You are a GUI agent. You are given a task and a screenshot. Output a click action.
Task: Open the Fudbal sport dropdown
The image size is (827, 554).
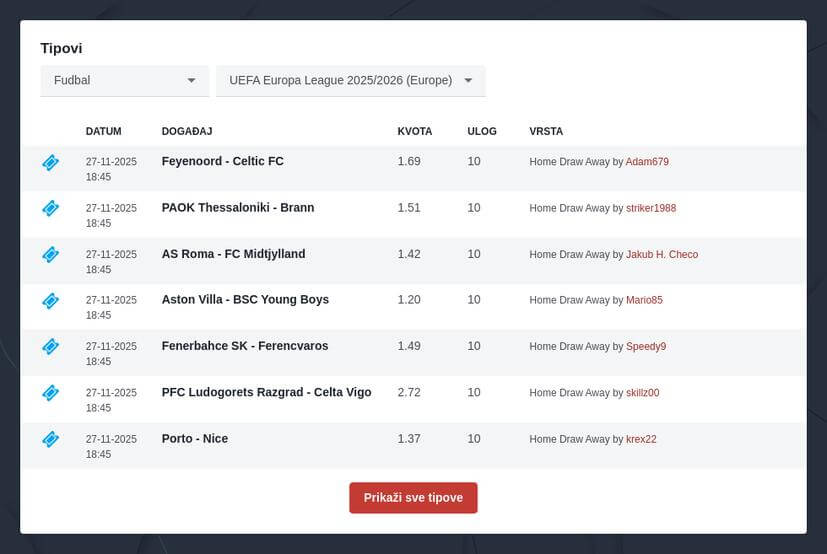coord(124,80)
